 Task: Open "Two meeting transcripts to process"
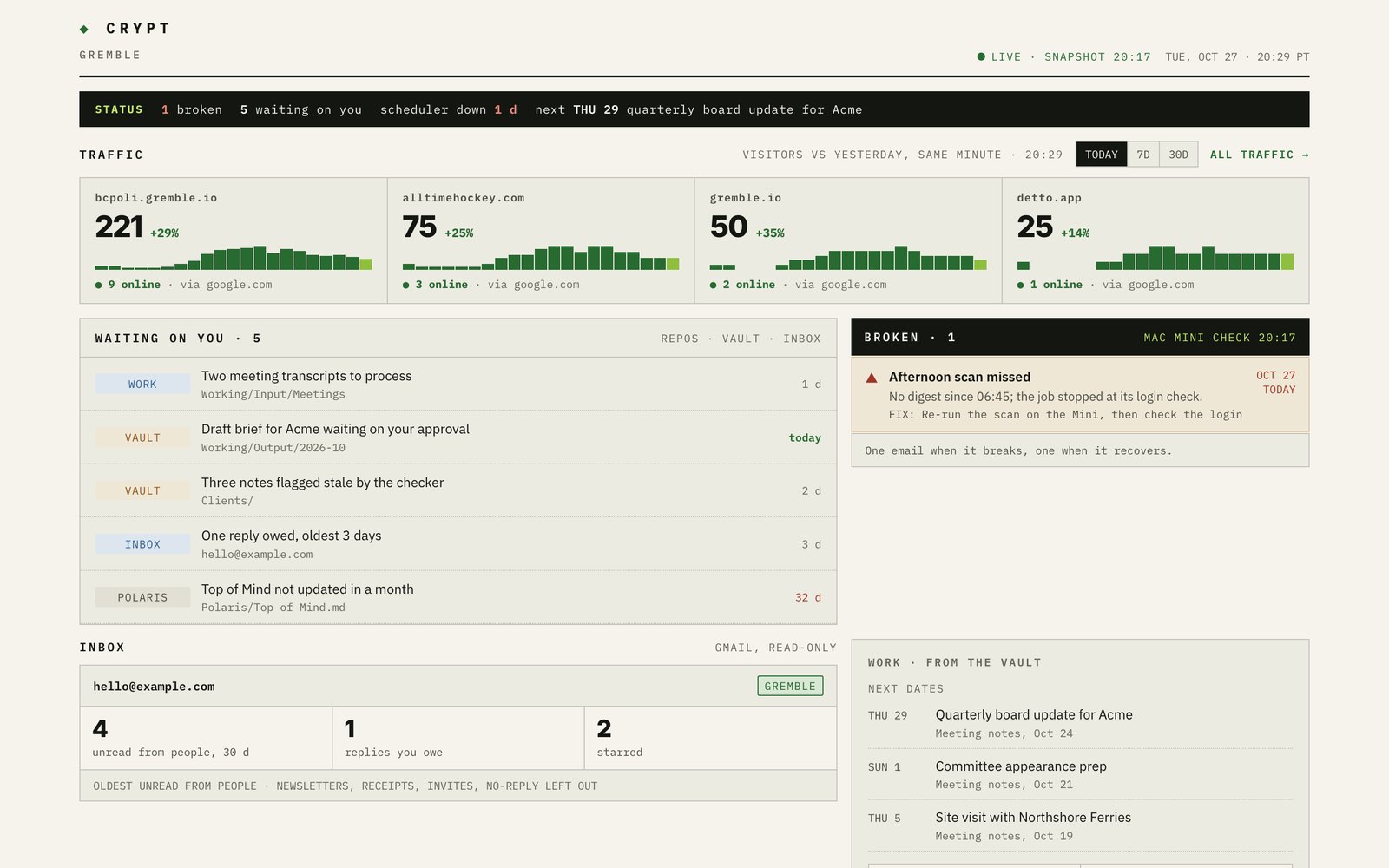click(x=306, y=376)
